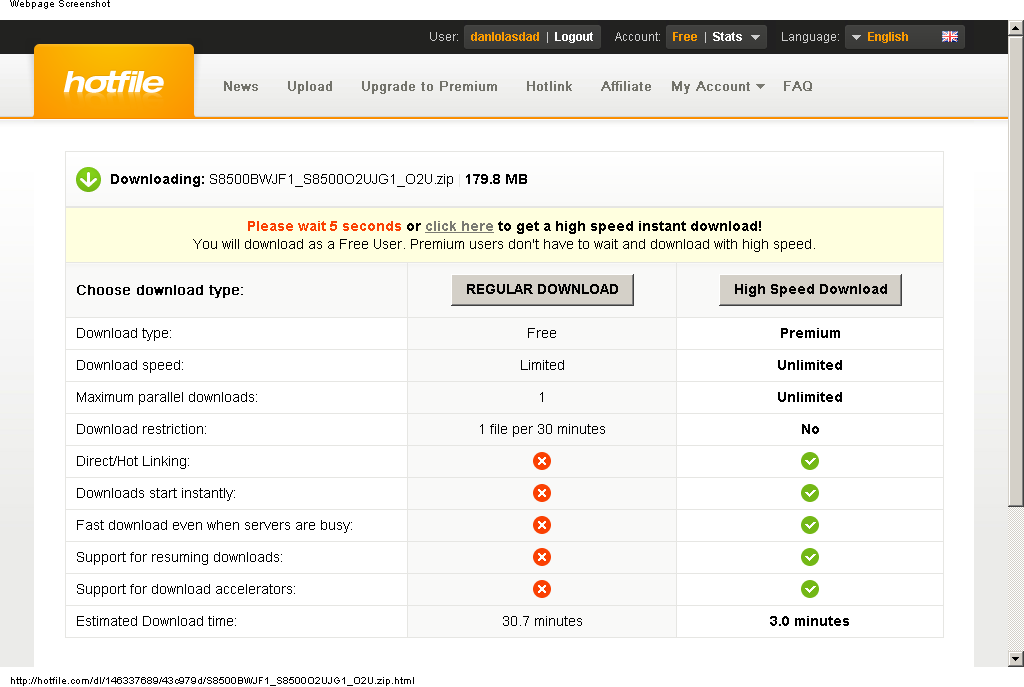The image size is (1024, 687).
Task: Click the hotfile logo
Action: pos(114,82)
